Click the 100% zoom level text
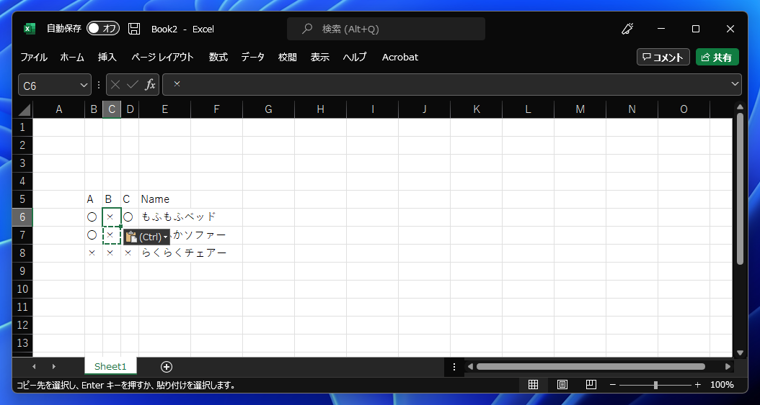Image resolution: width=760 pixels, height=405 pixels. 722,385
